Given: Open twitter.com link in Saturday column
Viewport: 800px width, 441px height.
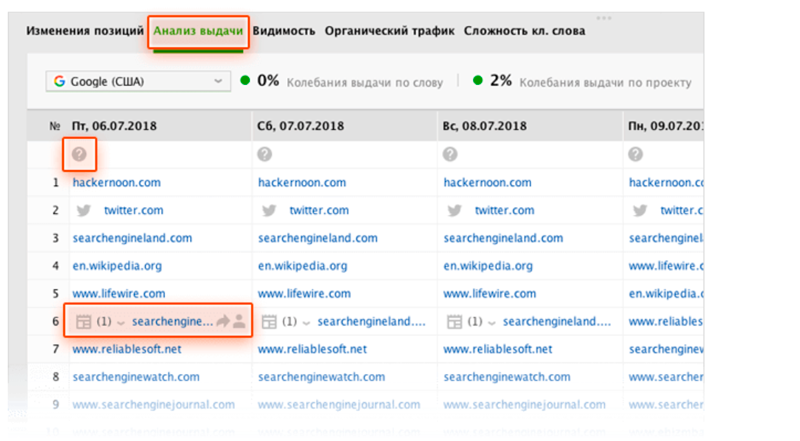Looking at the screenshot, I should point(319,210).
